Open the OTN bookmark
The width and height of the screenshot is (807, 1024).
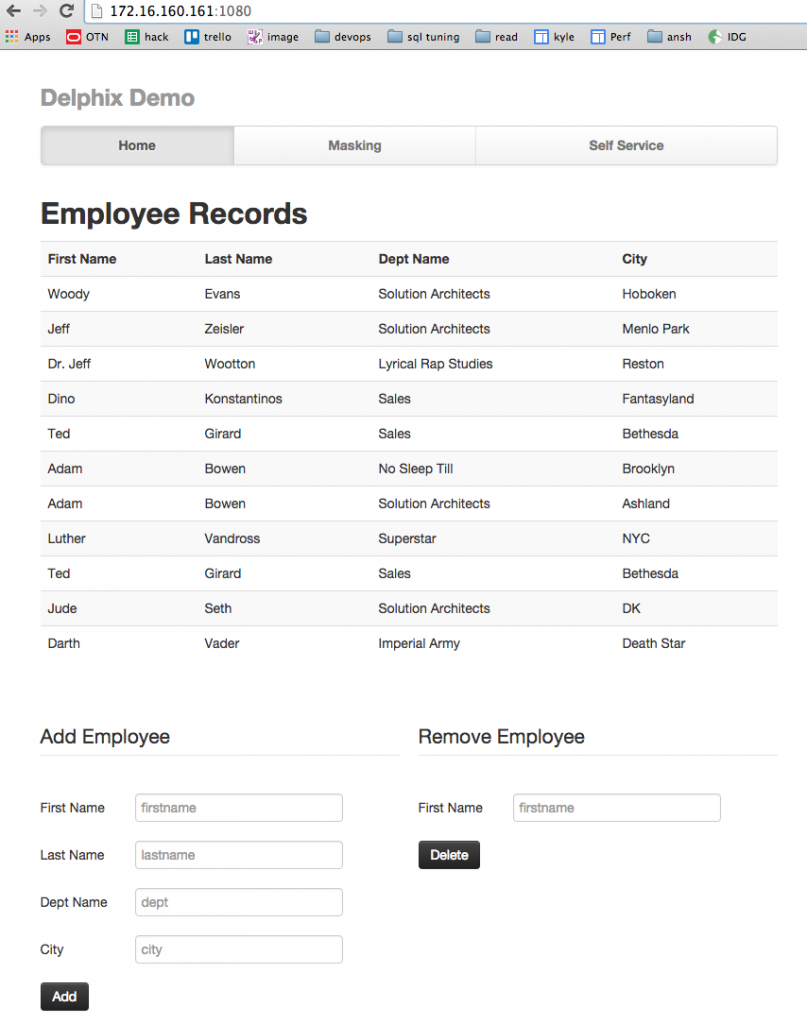[x=87, y=37]
